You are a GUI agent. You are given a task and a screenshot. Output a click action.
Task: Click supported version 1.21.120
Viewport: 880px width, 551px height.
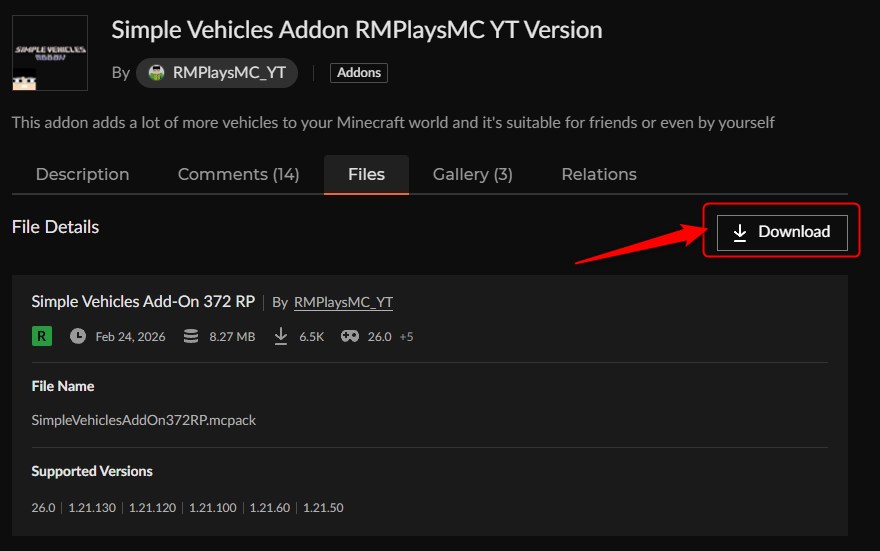pos(153,508)
